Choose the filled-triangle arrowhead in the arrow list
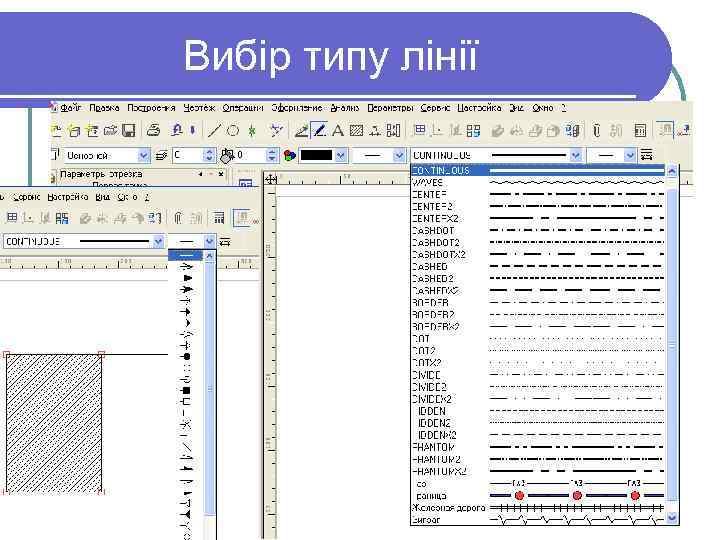Screen dimensions: 720x540 pyautogui.click(x=186, y=278)
